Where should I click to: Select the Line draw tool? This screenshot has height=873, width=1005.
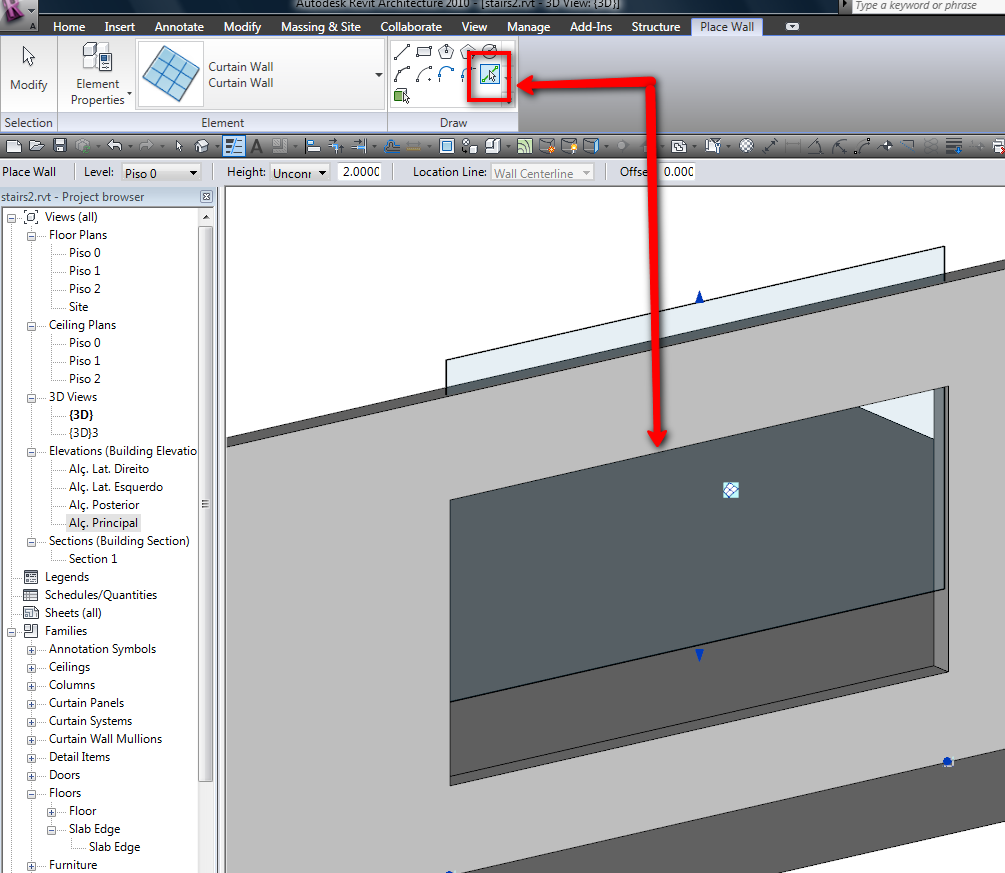point(402,52)
